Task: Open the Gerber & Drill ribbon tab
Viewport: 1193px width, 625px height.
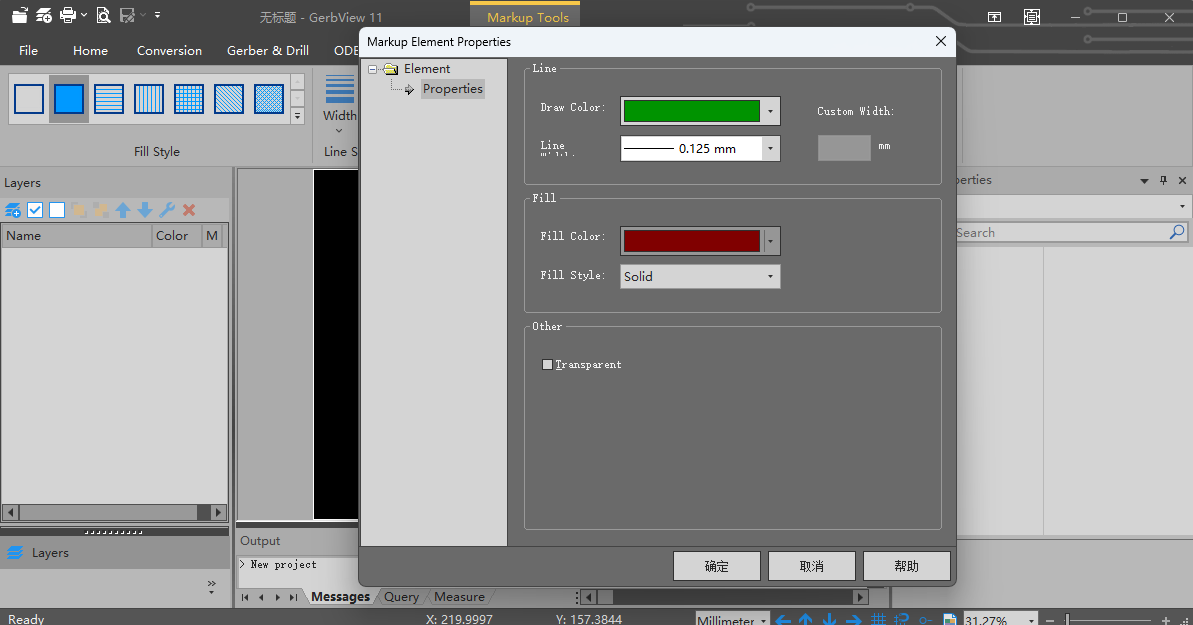Action: [x=267, y=51]
